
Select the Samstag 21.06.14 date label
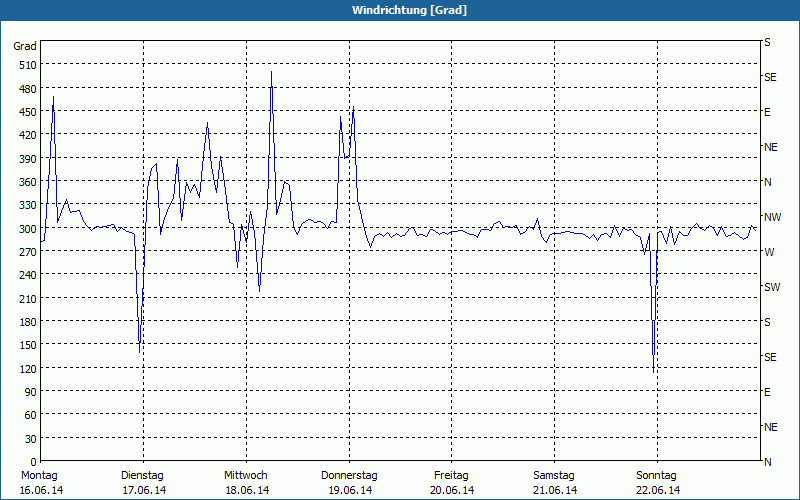click(x=554, y=483)
